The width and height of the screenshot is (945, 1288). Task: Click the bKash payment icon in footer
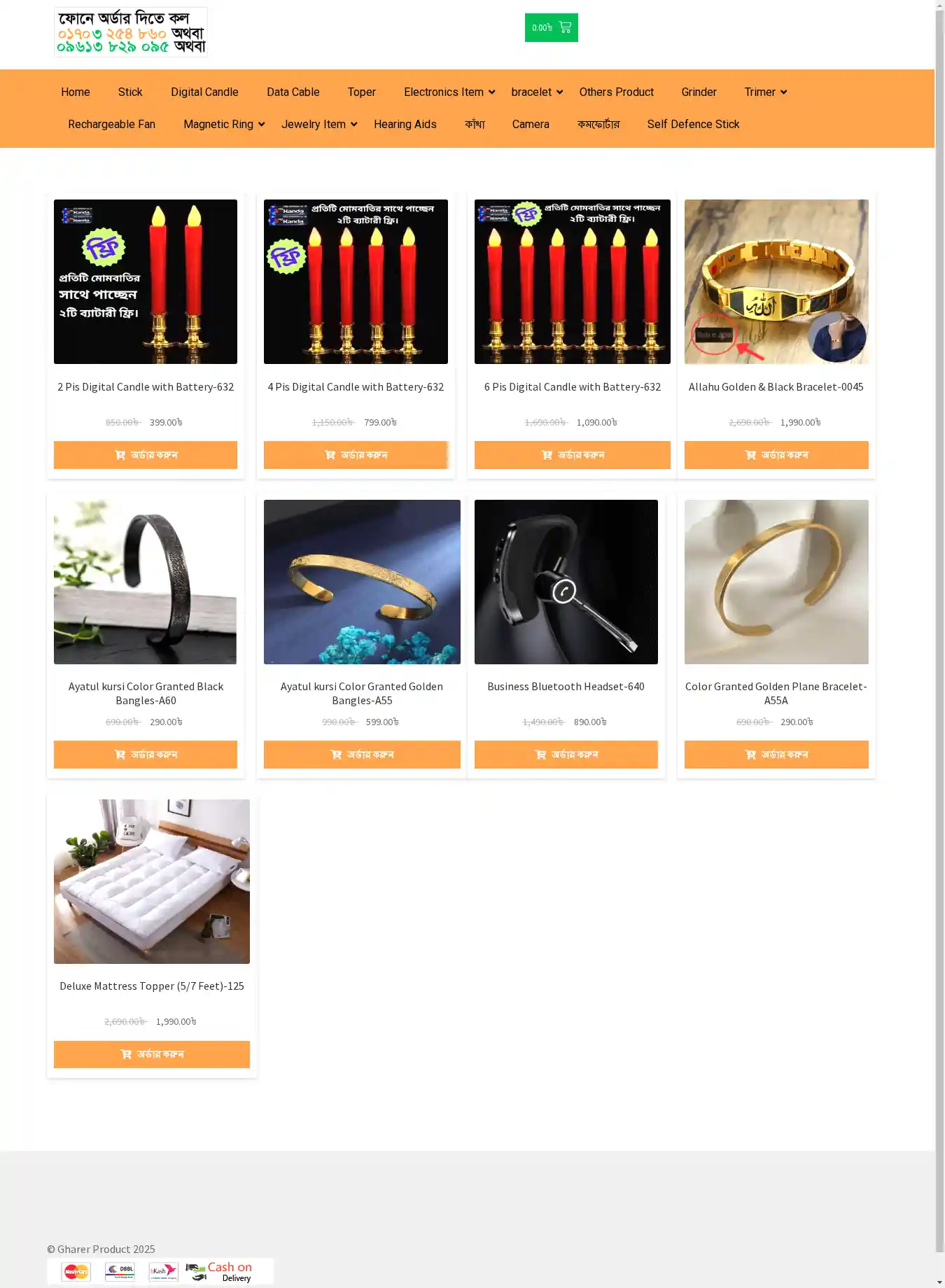(163, 1271)
